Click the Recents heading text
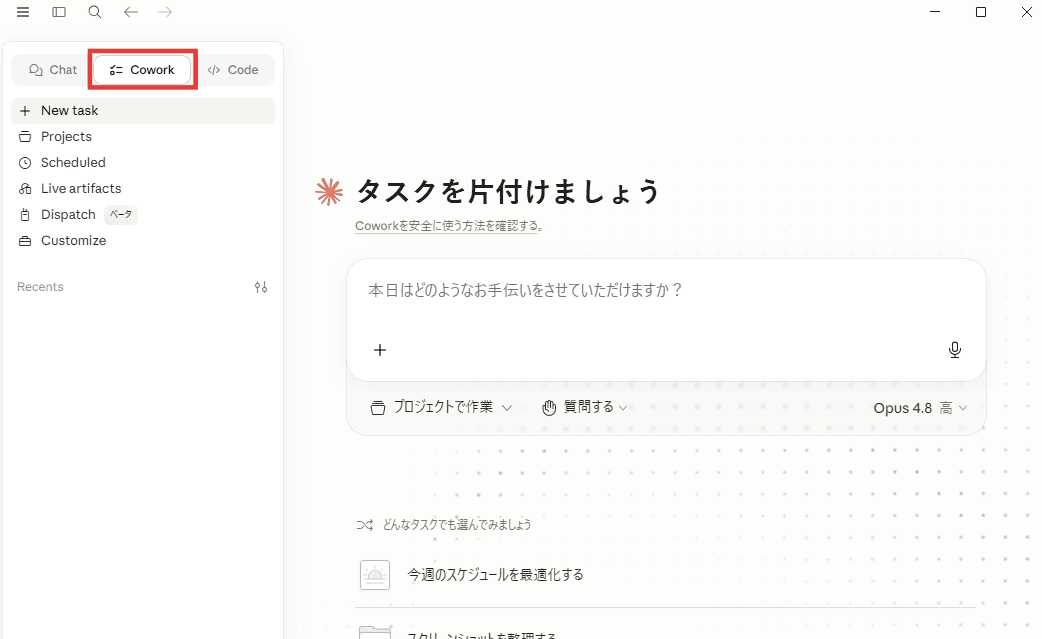Viewport: 1042px width, 639px height. click(41, 287)
